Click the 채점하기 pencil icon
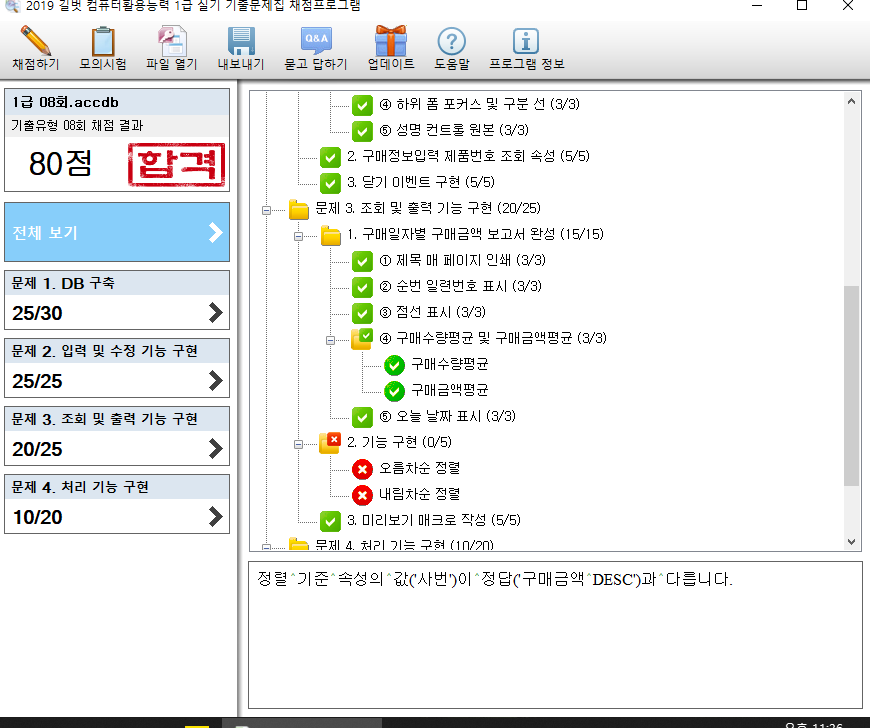870x728 pixels. (35, 42)
